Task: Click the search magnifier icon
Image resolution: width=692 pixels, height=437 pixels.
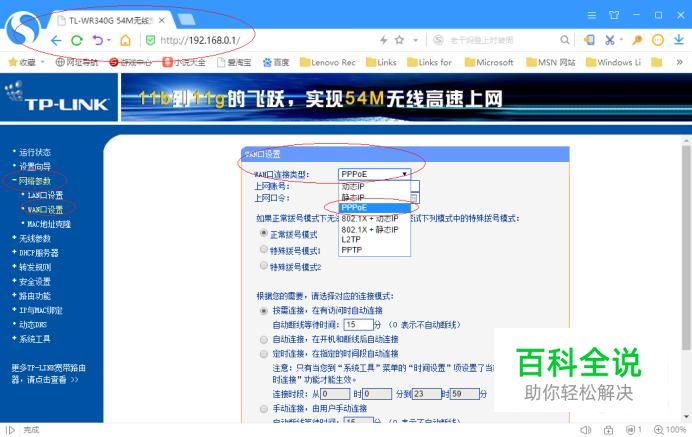Action: 564,40
